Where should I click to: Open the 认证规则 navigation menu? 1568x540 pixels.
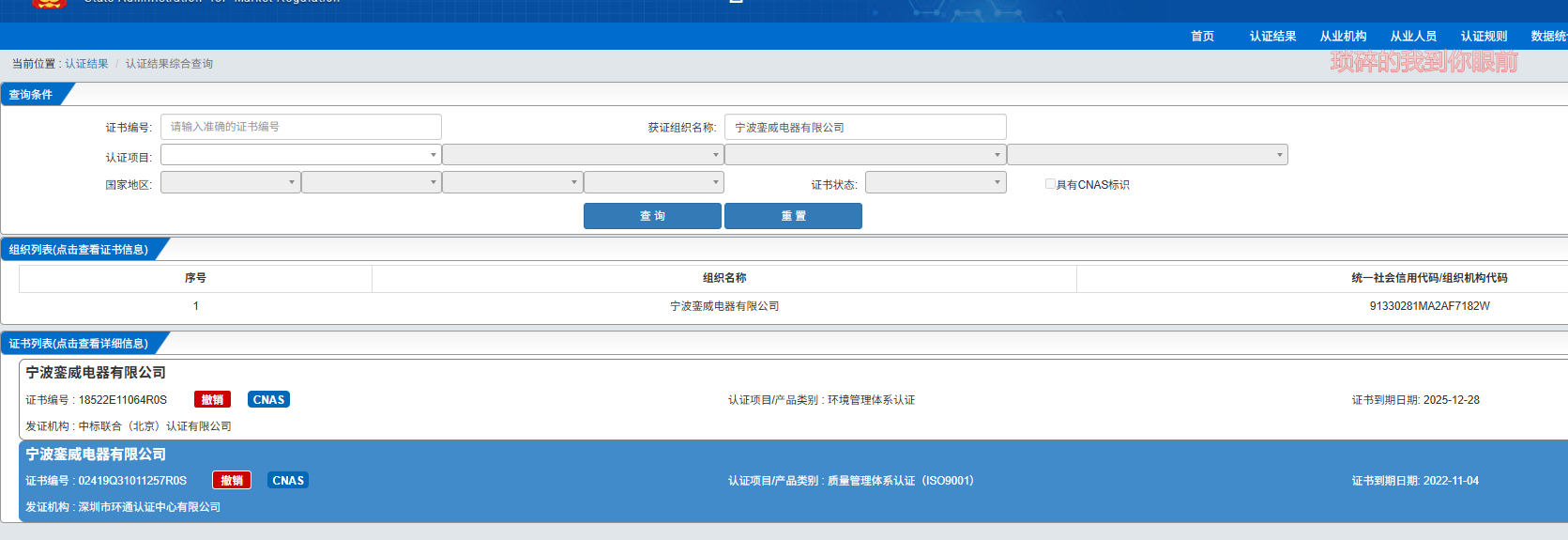pos(1484,36)
